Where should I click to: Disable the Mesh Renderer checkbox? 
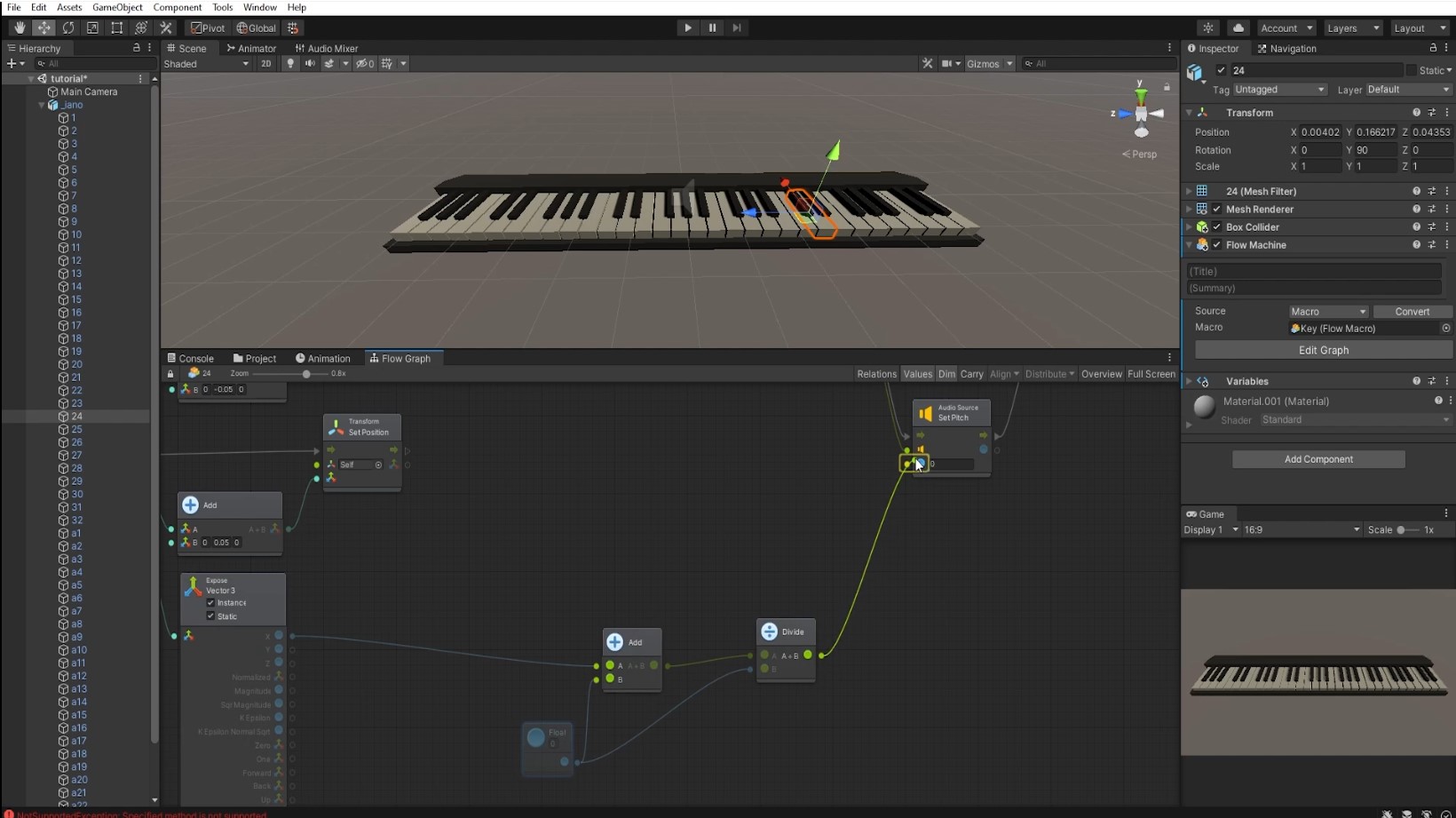point(1217,210)
